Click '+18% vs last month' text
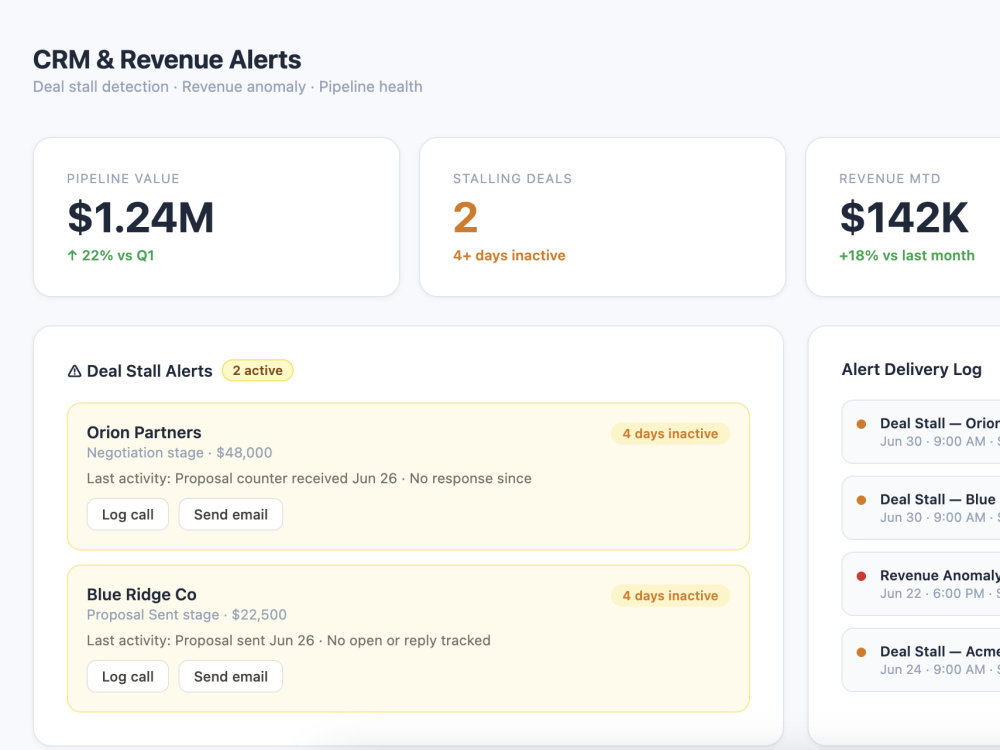This screenshot has height=750, width=1000. pos(906,256)
